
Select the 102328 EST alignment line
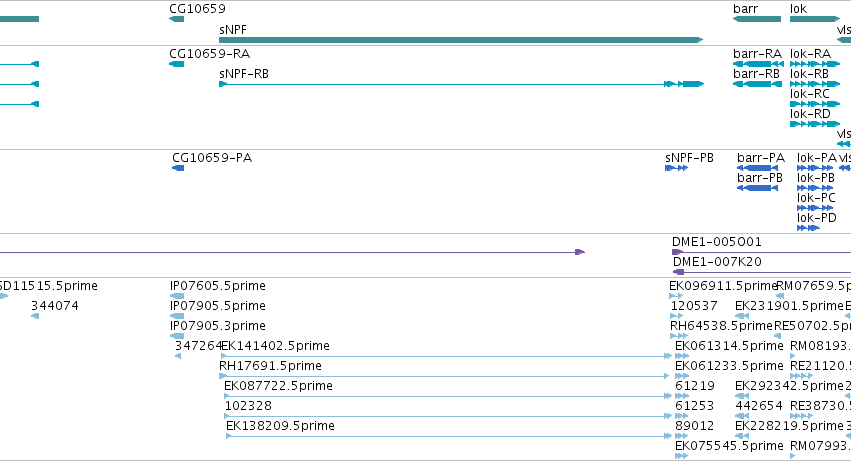pos(448,416)
